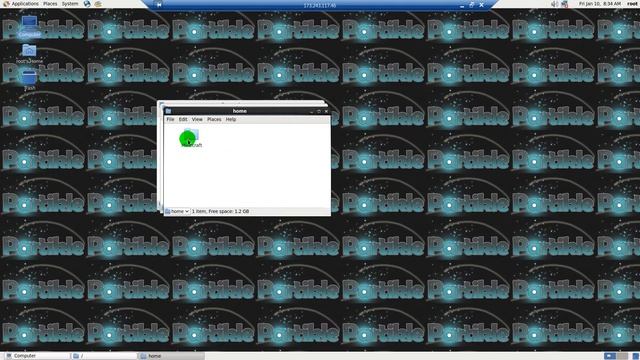Open the Places menu in top panel
Screen dimensions: 640x360
(x=50, y=4)
